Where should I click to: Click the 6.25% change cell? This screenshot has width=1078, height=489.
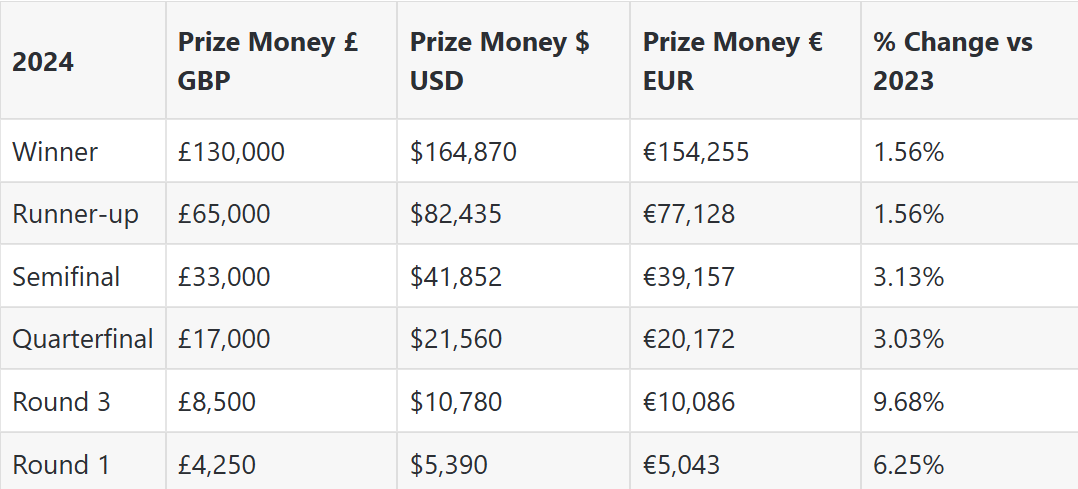coord(909,465)
